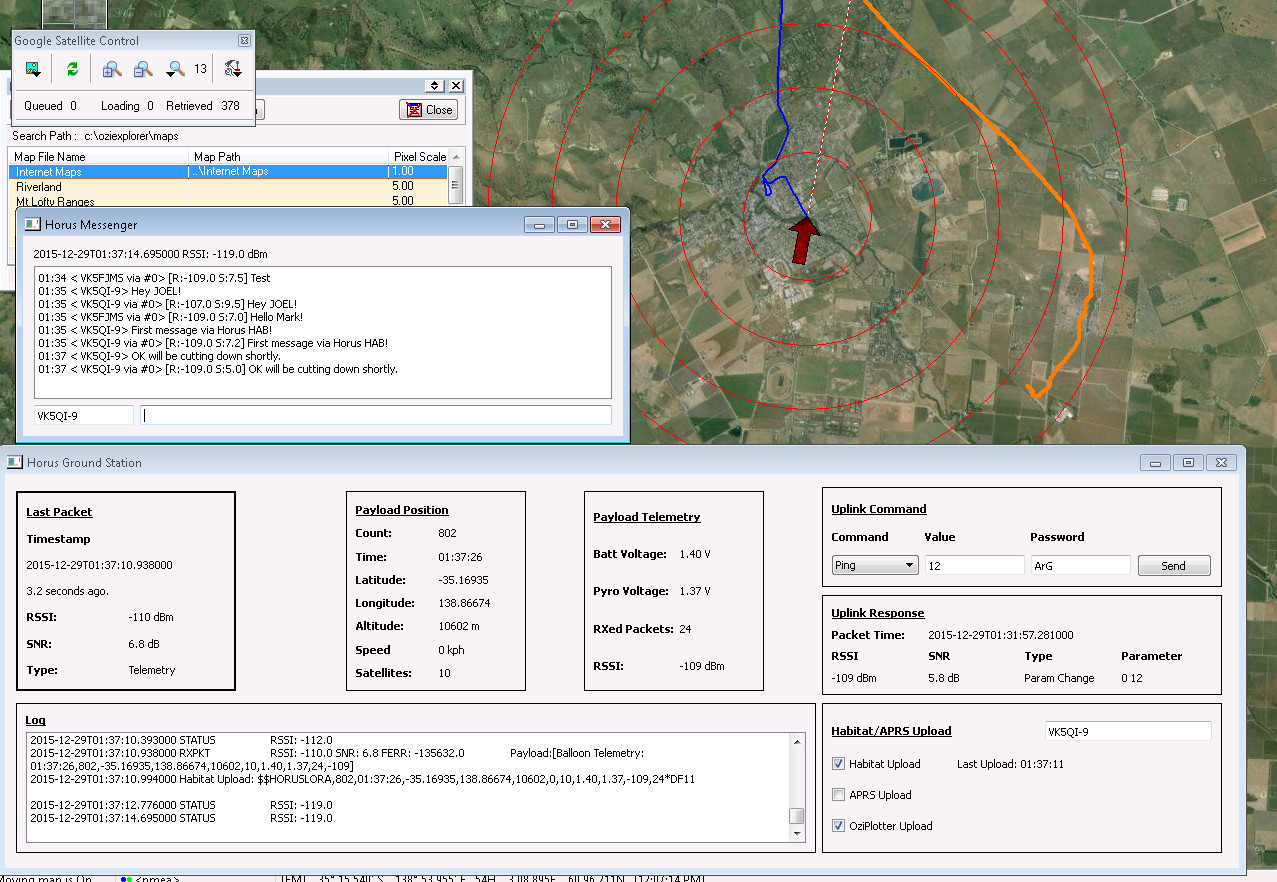Minimize the Horus Messenger window
The height and width of the screenshot is (882, 1277).
[x=540, y=225]
